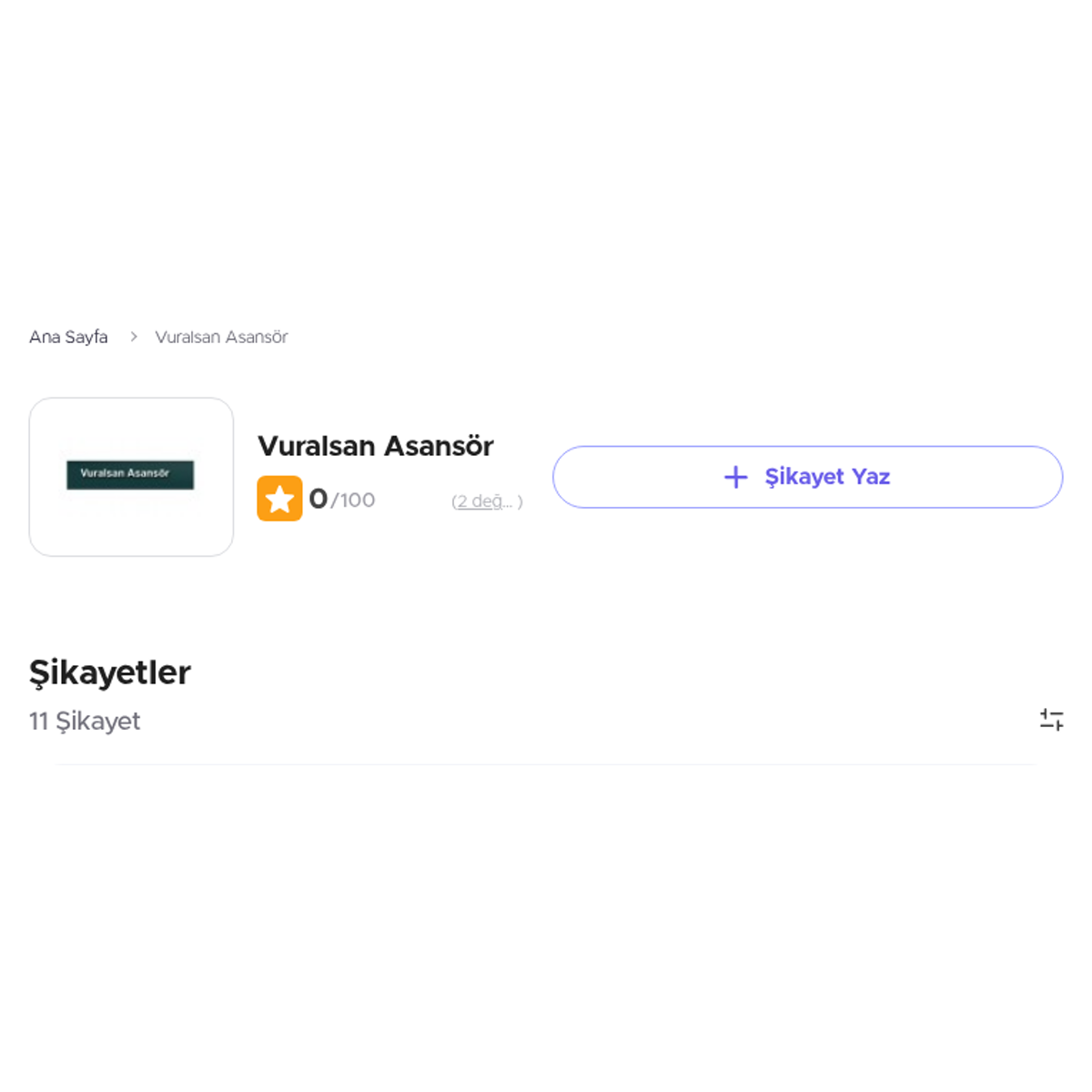Image resolution: width=1092 pixels, height=1092 pixels.
Task: Click the Vuralsan Asansör company title
Action: point(375,446)
